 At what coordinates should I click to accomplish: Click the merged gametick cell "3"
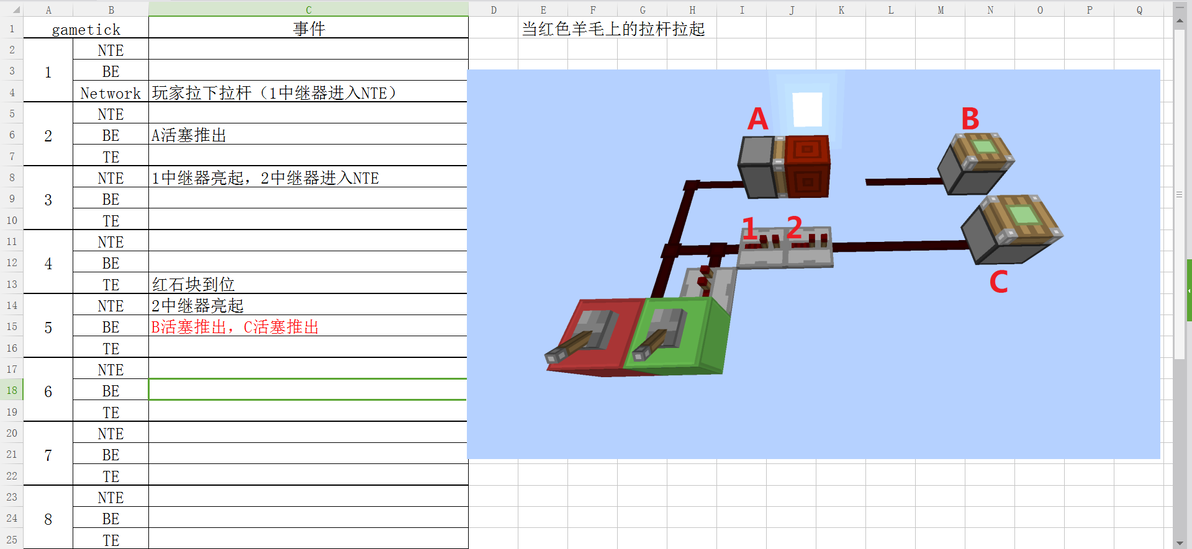[49, 199]
